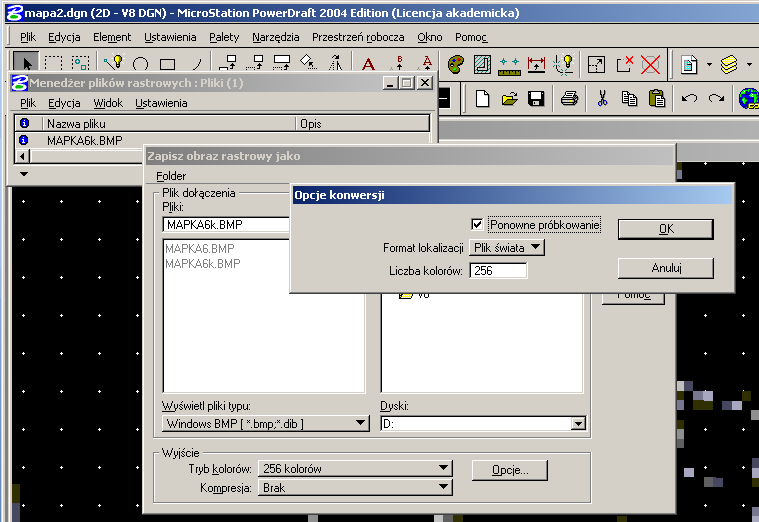
Task: Select MAPKA6k.BMP in the grayed file list
Action: pyautogui.click(x=202, y=263)
